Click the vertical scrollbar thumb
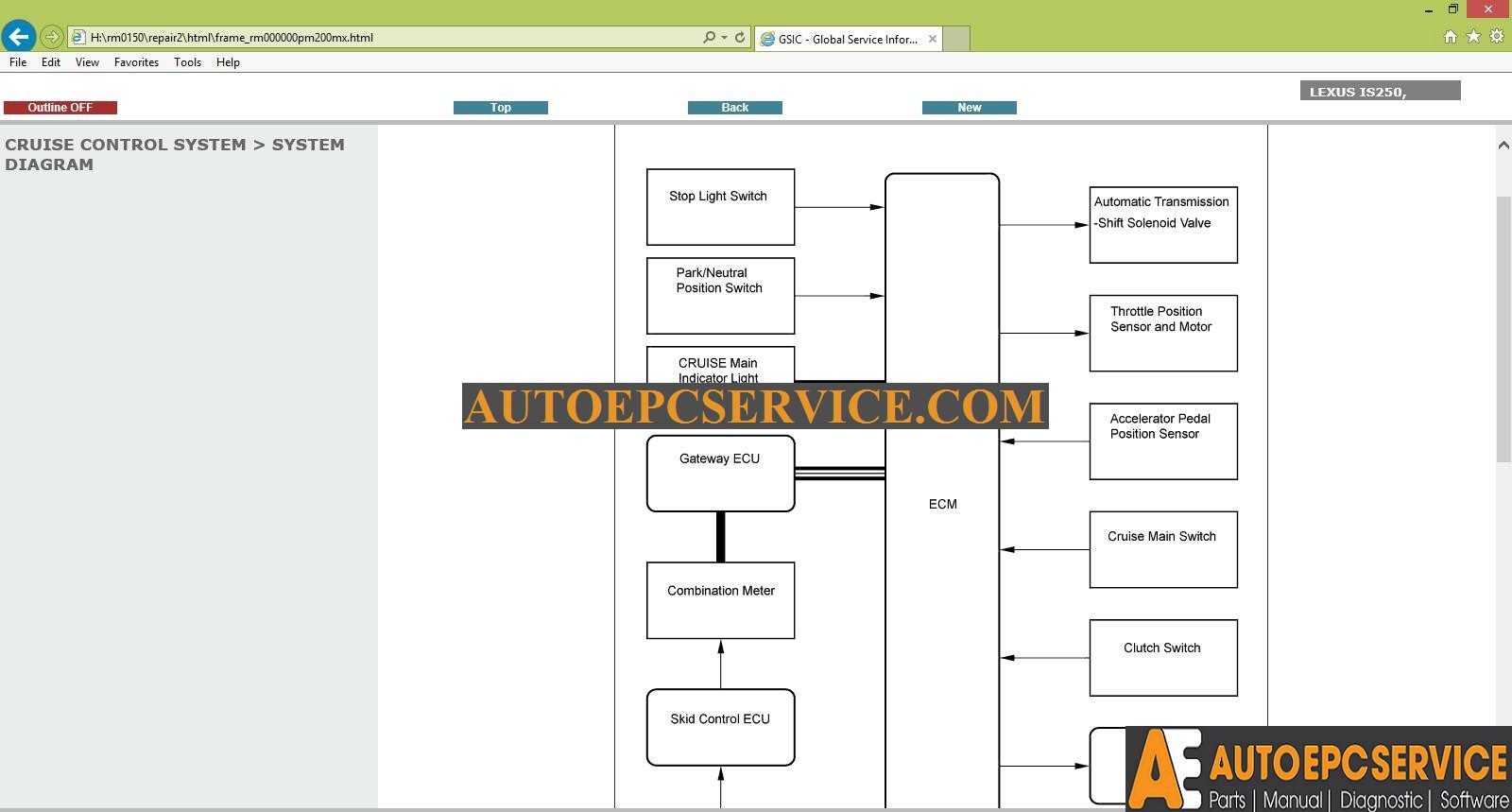Viewport: 1512px width, 812px height. 1503,329
